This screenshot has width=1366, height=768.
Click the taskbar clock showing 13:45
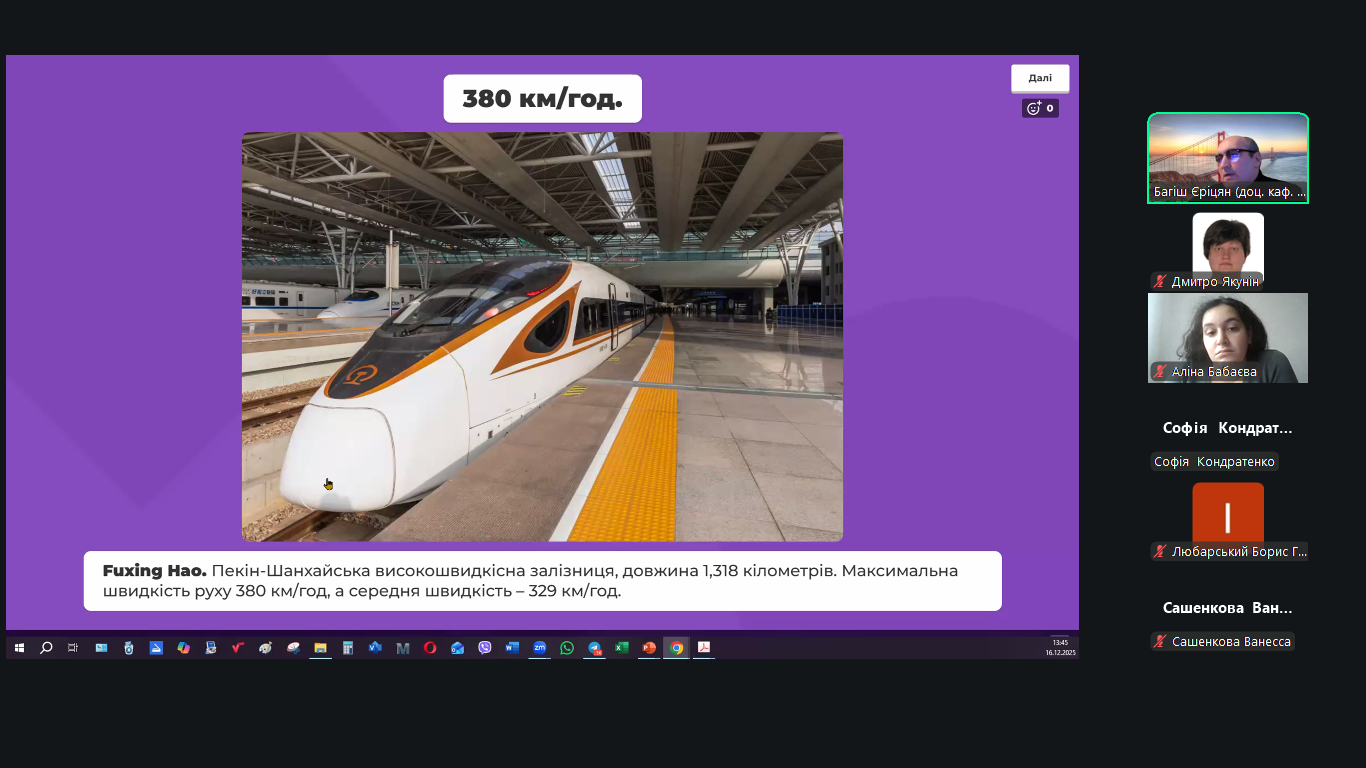[x=1060, y=647]
